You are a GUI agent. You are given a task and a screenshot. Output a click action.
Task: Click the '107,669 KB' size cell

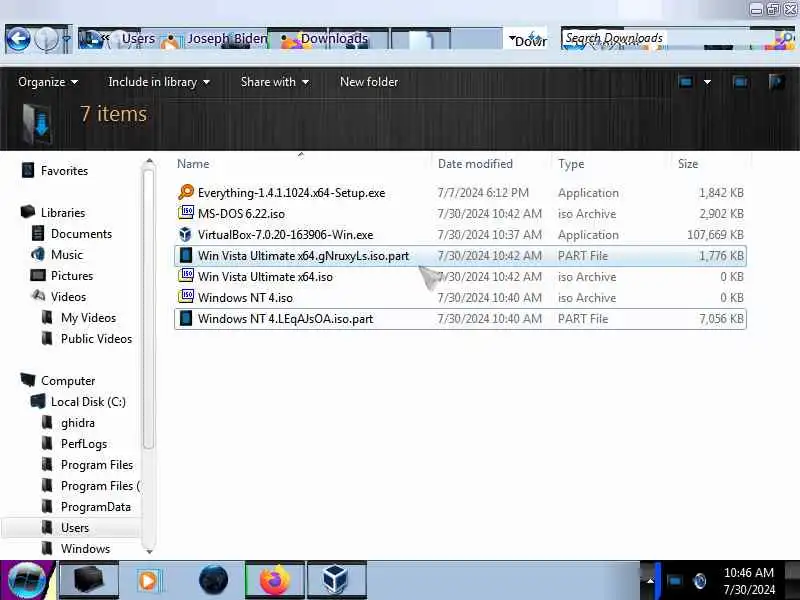(x=715, y=235)
